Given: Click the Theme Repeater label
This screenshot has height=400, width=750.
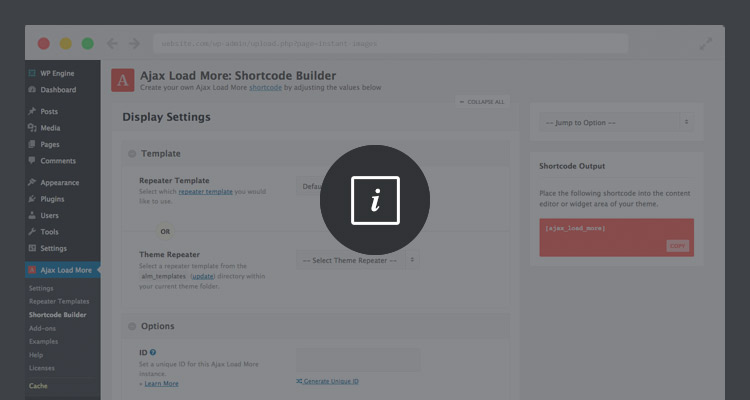Looking at the screenshot, I should [x=169, y=255].
